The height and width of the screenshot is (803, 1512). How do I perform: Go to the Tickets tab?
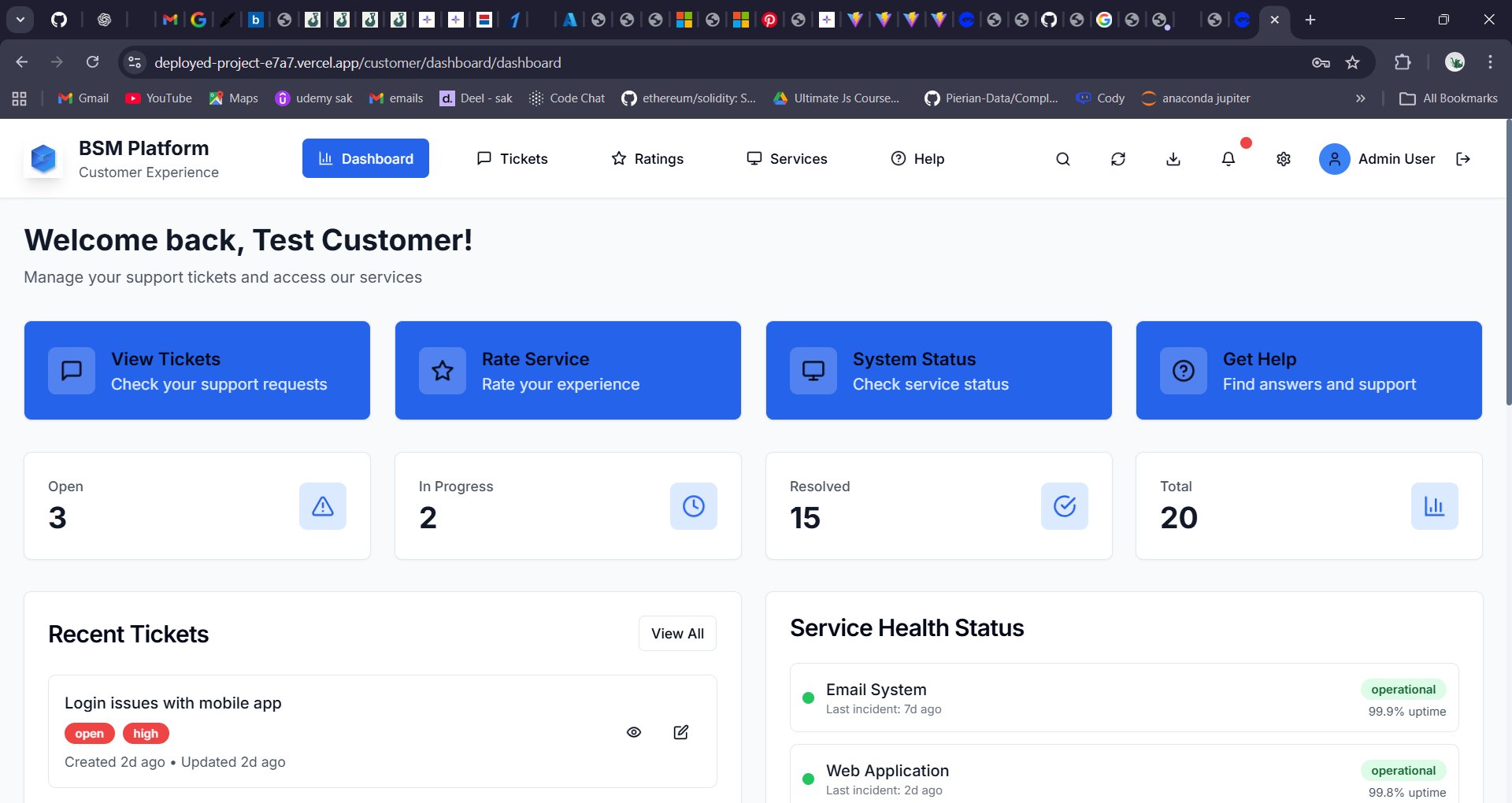coord(512,158)
